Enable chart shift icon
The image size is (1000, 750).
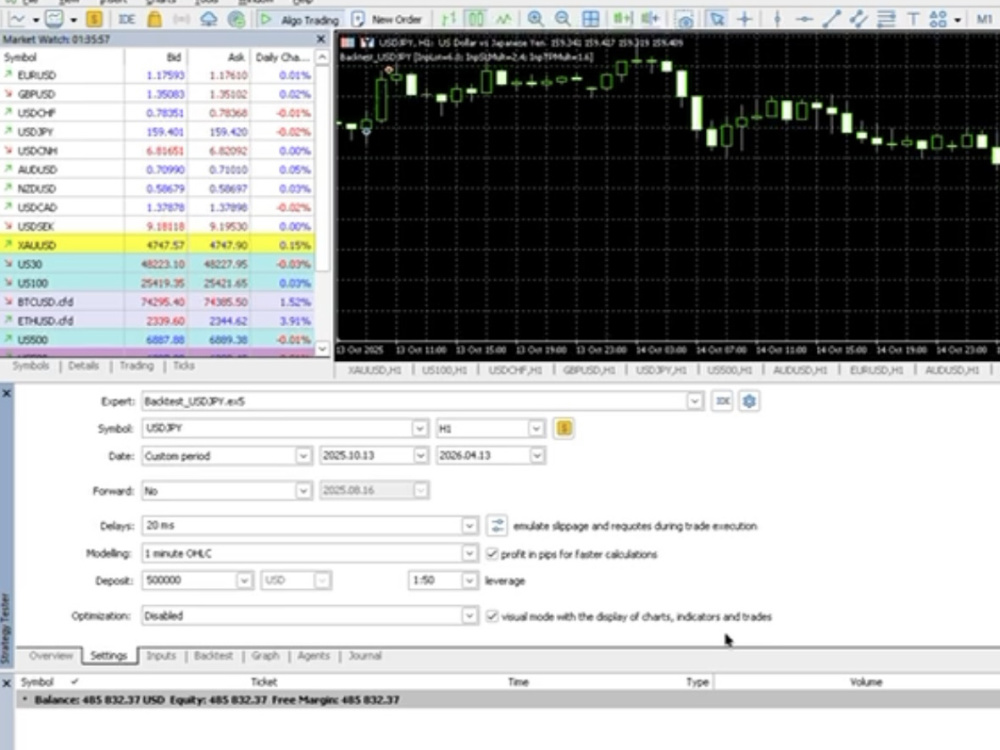[650, 19]
